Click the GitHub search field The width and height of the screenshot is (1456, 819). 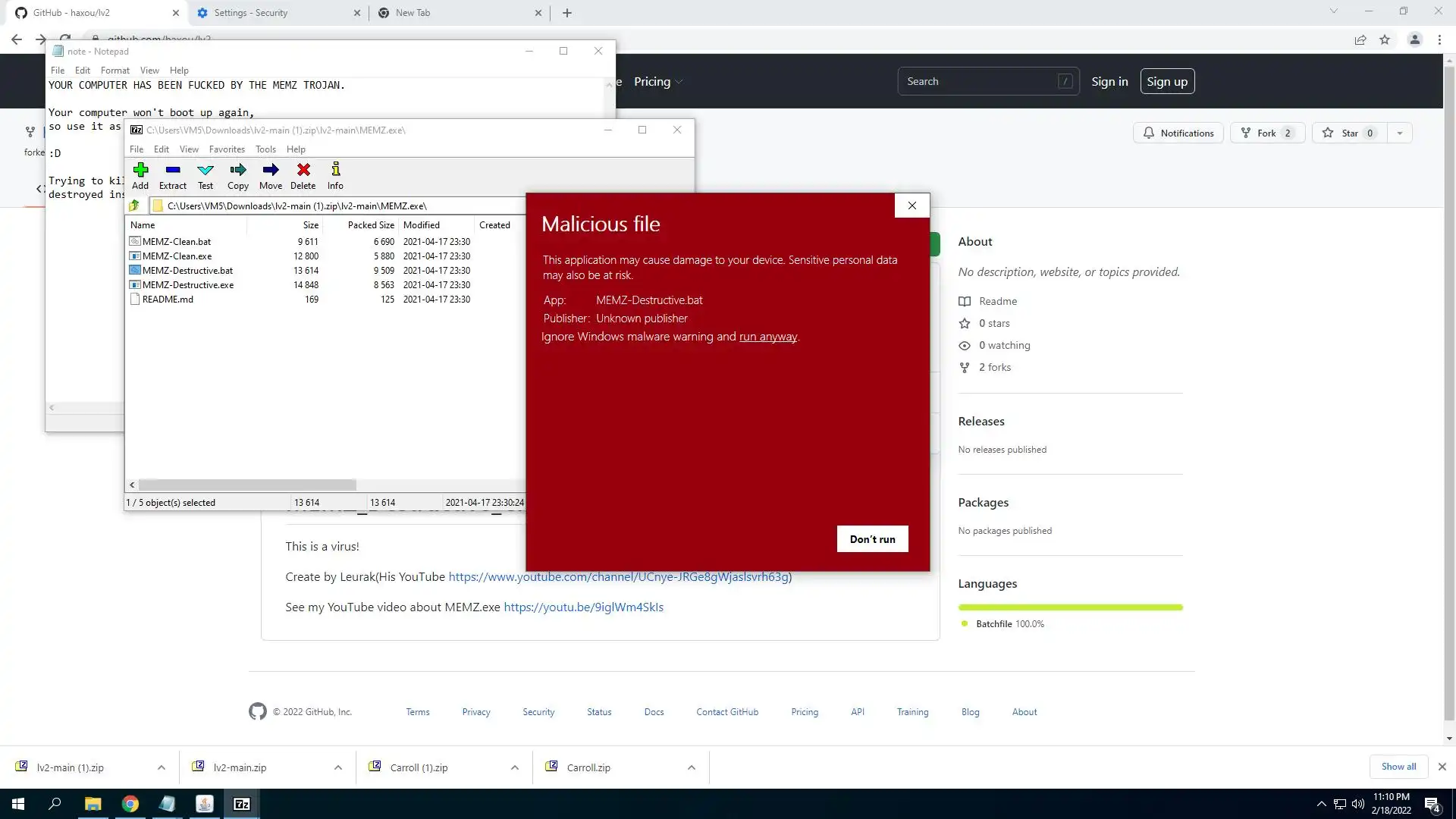click(978, 81)
